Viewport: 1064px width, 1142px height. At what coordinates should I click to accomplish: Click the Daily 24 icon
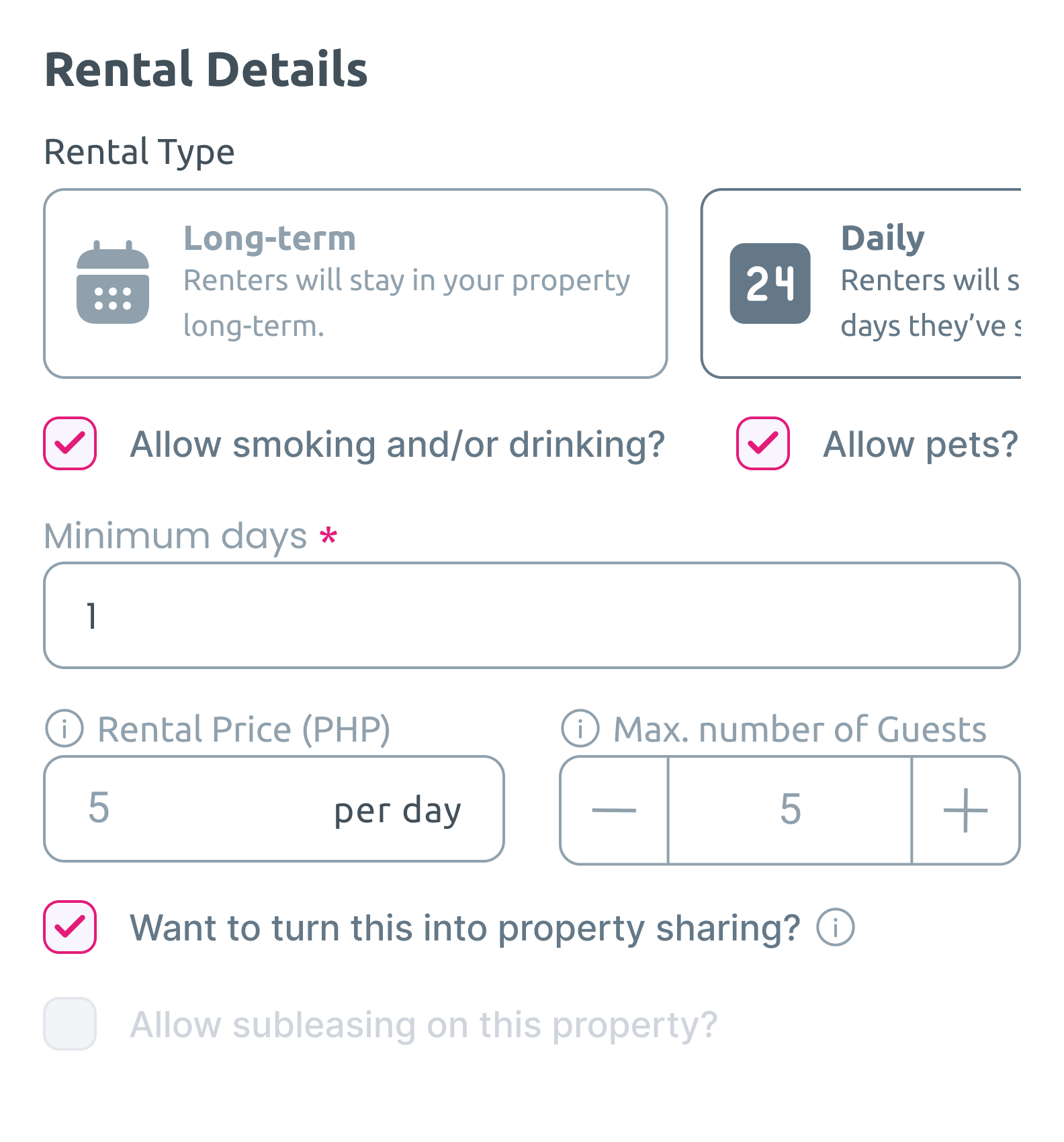coord(770,283)
